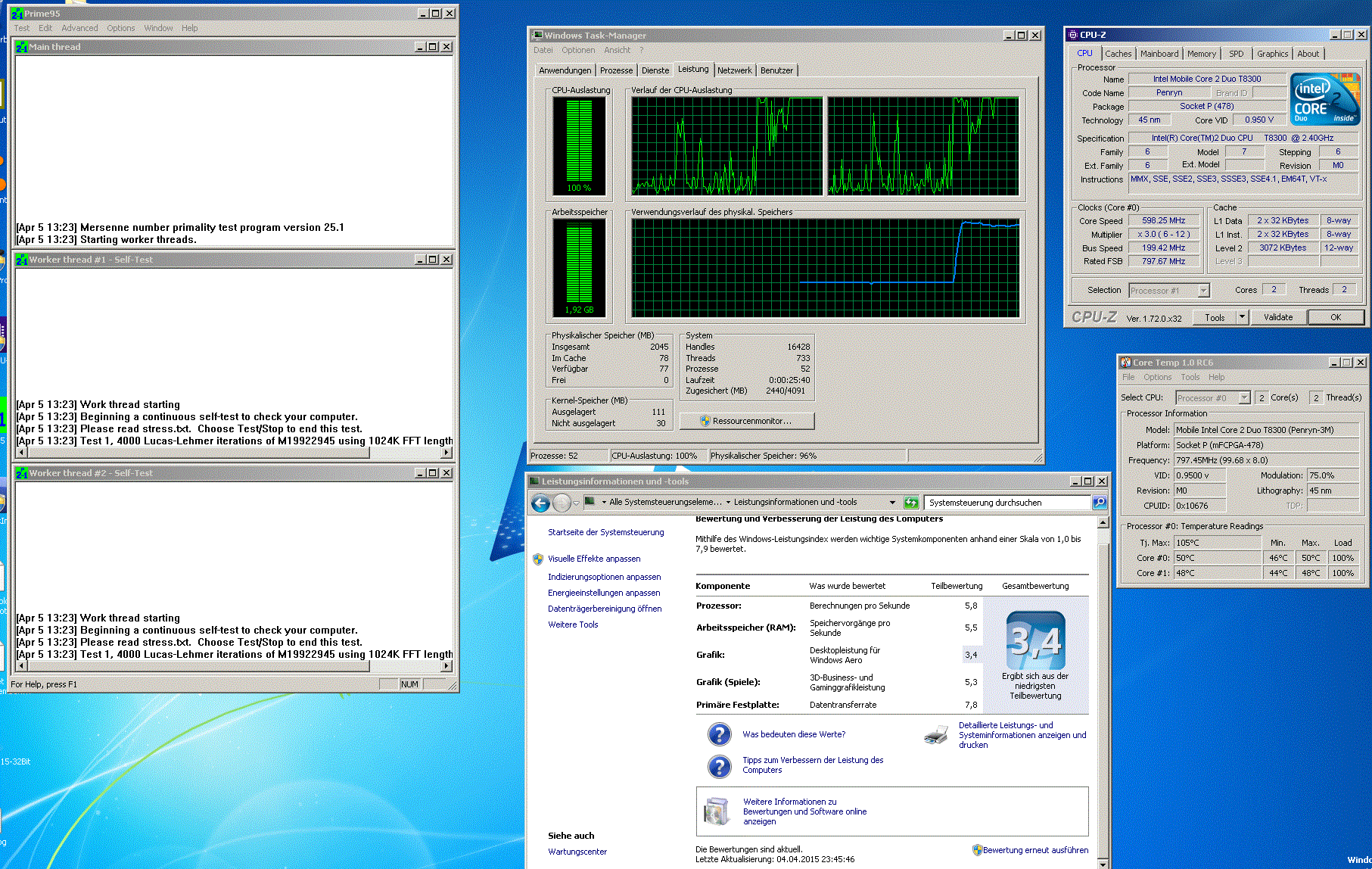Click the Arbeitsspeicher 1,92 GB meter
Image resolution: width=1372 pixels, height=869 pixels.
click(580, 267)
